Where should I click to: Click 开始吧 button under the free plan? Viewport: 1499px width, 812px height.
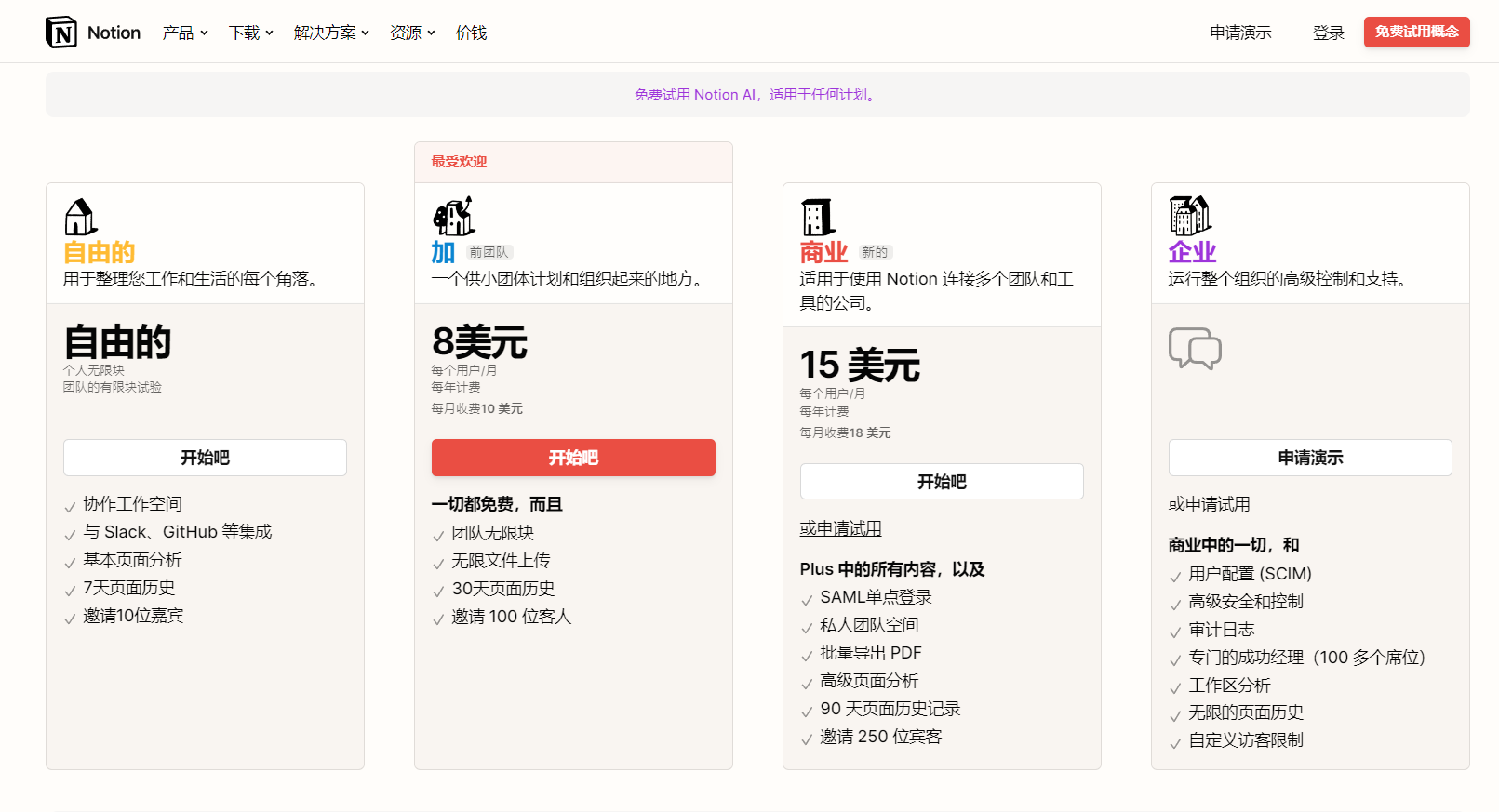pos(205,458)
